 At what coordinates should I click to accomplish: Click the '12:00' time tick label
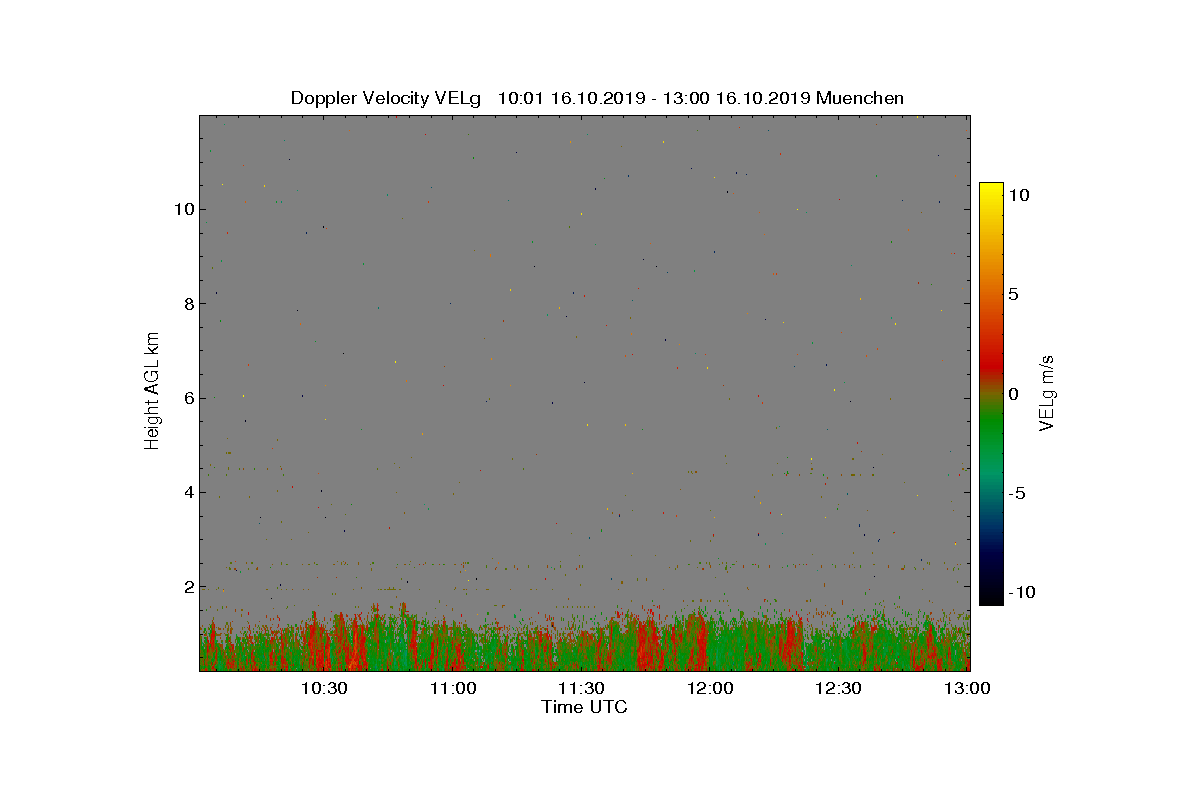click(x=710, y=688)
